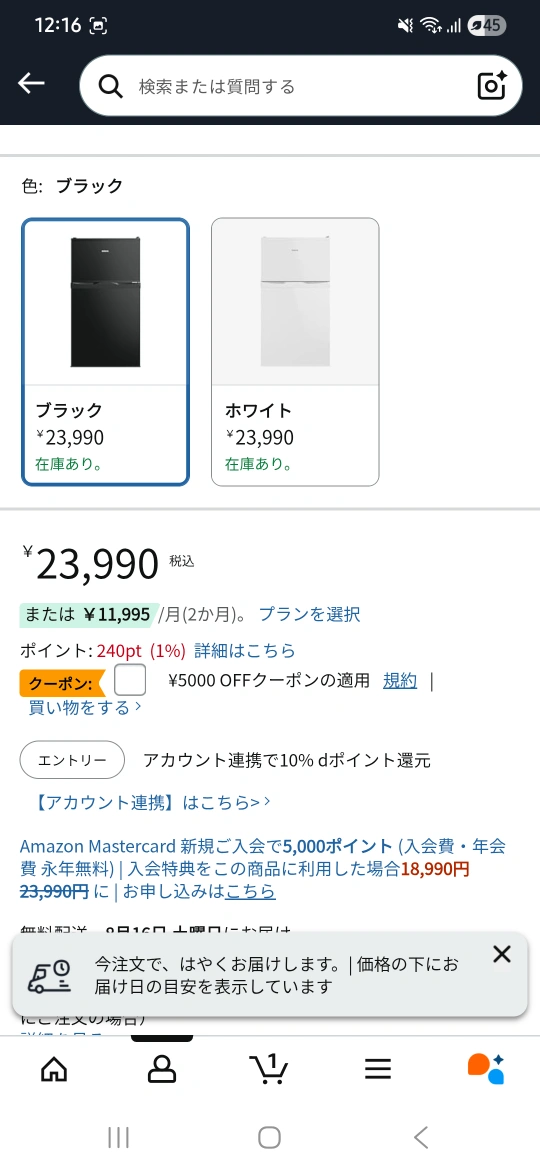540x1170 pixels.
Task: Open shopping cart with 1 item
Action: [x=269, y=1069]
